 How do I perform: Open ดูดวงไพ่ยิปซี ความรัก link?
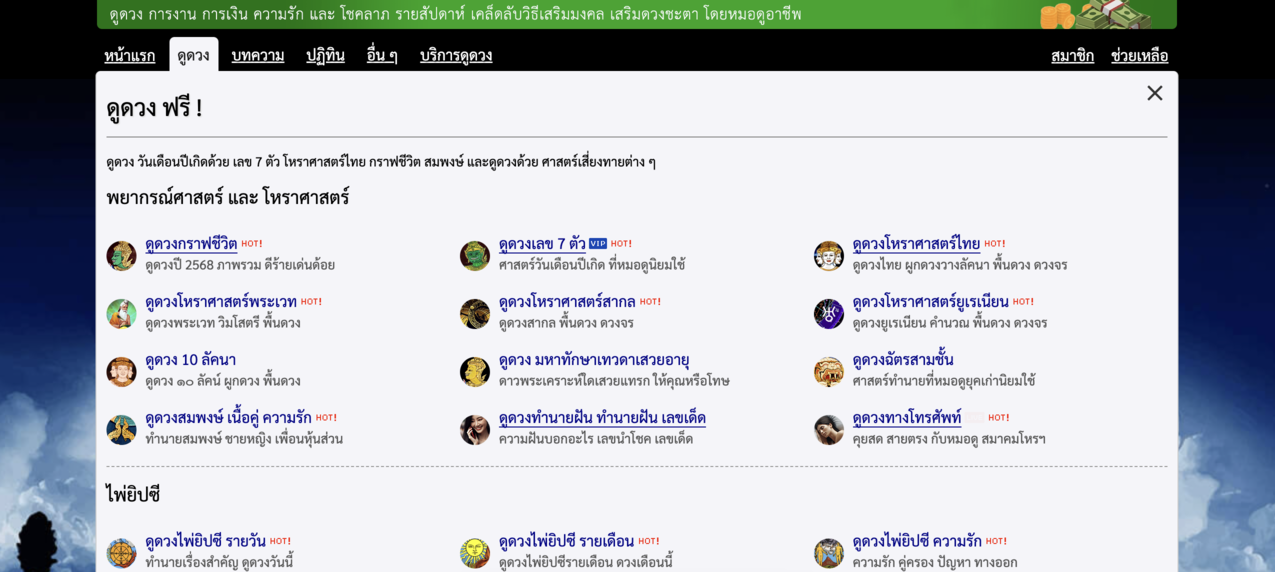(917, 540)
